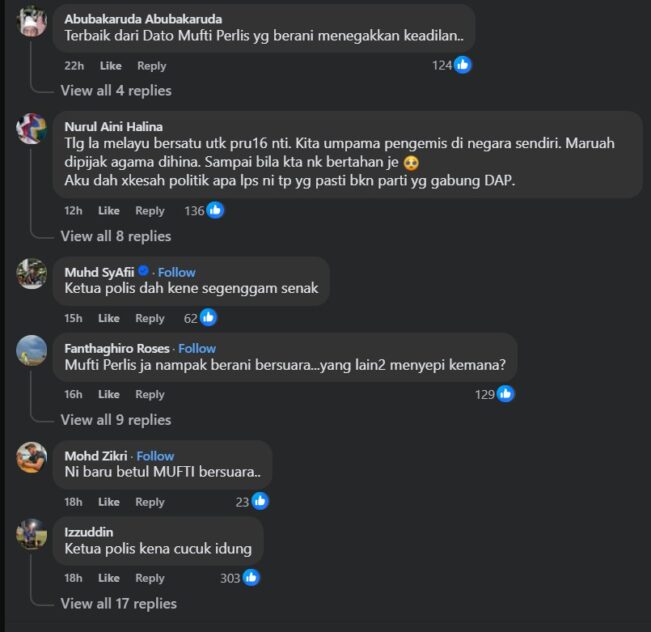Reply to Mohd Zikri's comment
The height and width of the screenshot is (632, 651).
click(x=150, y=502)
